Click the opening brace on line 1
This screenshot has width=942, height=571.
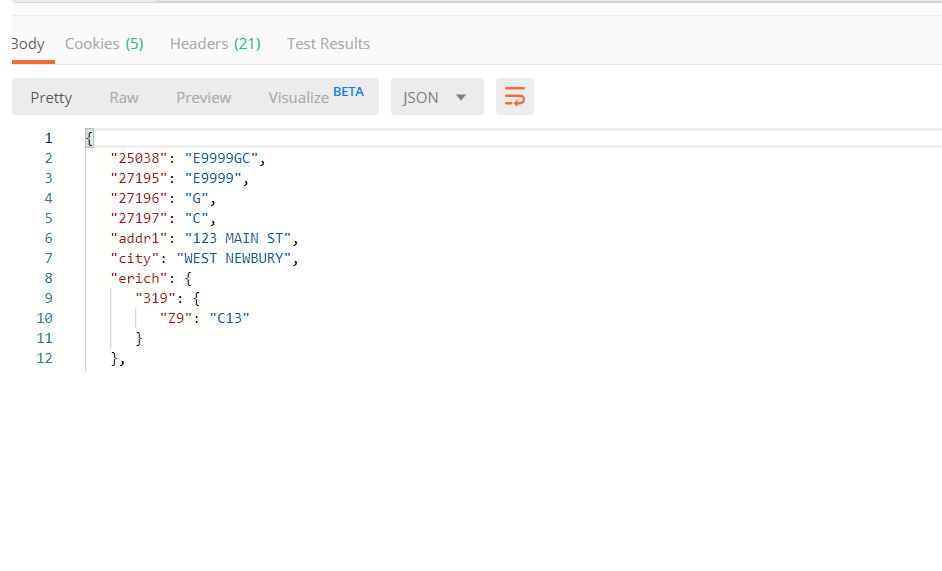point(90,138)
